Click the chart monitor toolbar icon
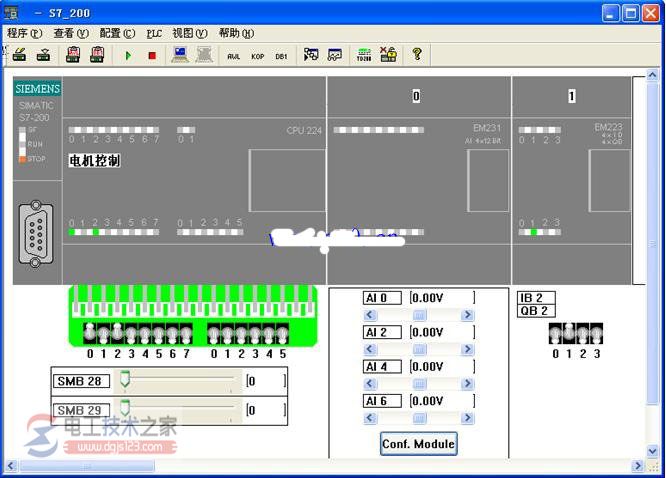 [x=335, y=55]
